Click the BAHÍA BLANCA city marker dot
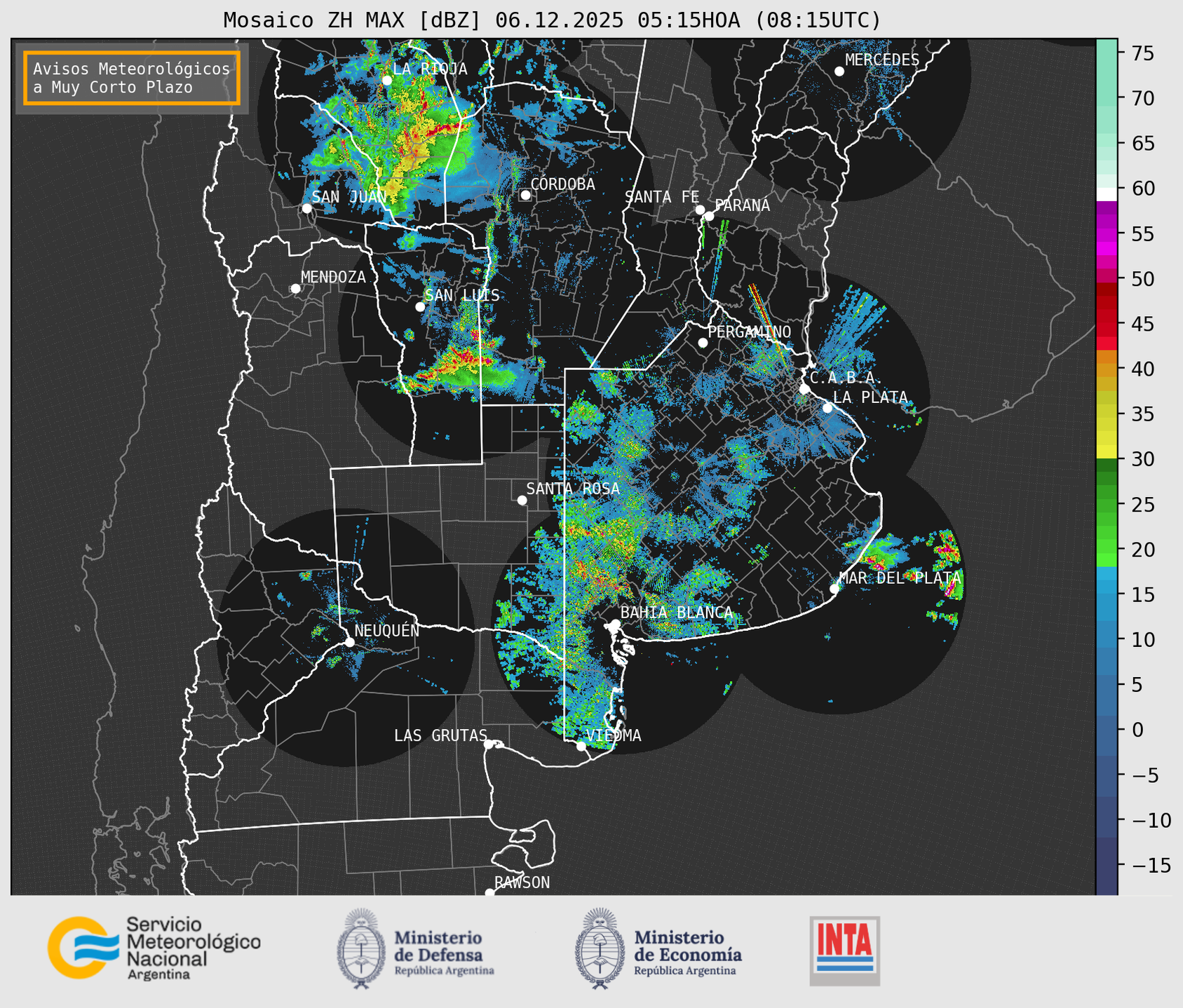The image size is (1183, 1008). tap(615, 624)
